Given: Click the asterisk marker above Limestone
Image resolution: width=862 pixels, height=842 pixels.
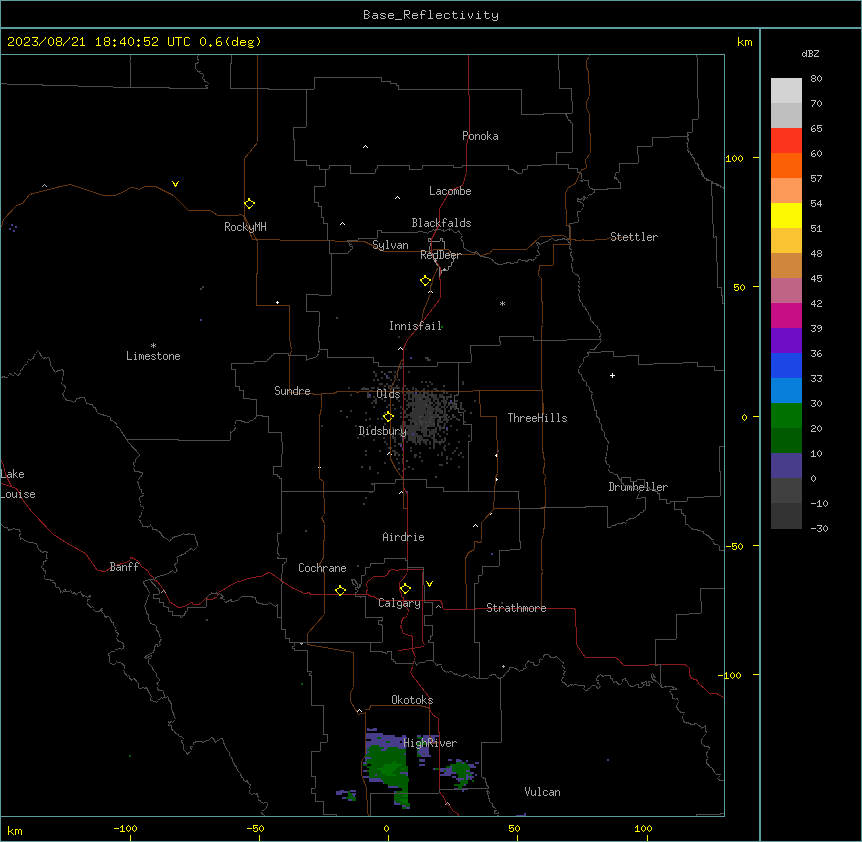Looking at the screenshot, I should (x=153, y=345).
